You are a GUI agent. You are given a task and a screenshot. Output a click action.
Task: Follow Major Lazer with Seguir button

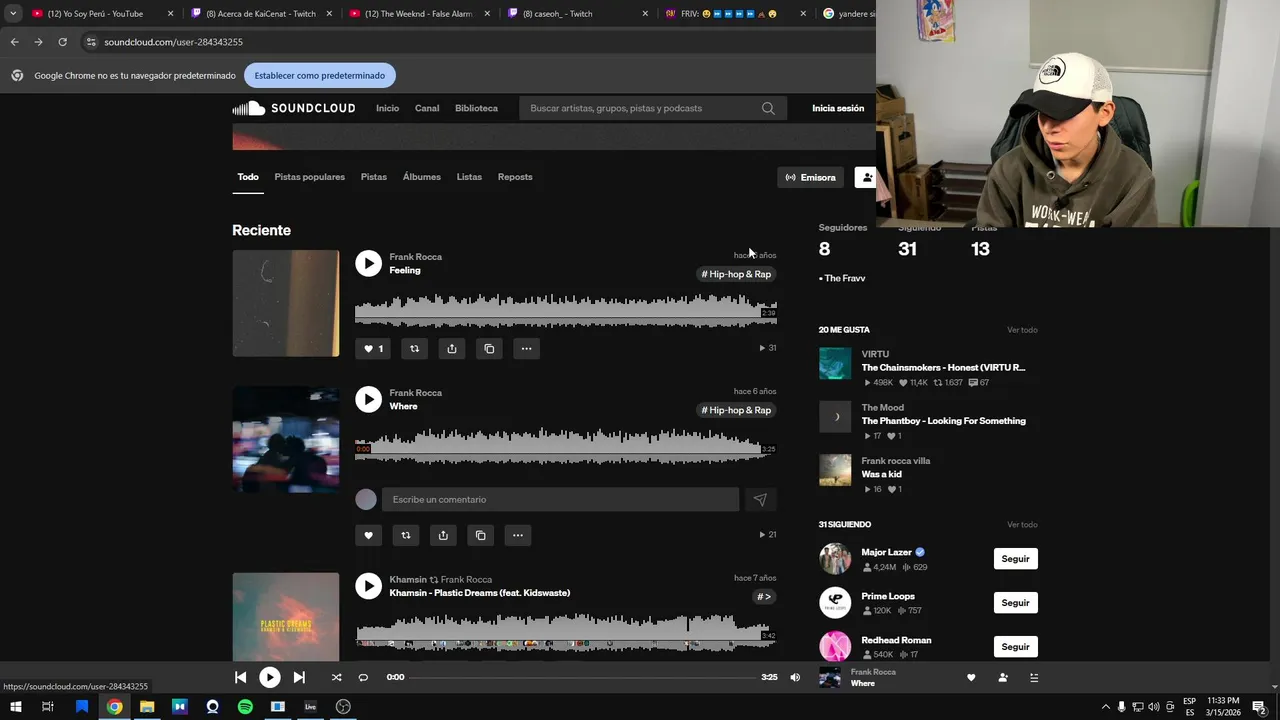click(1015, 559)
